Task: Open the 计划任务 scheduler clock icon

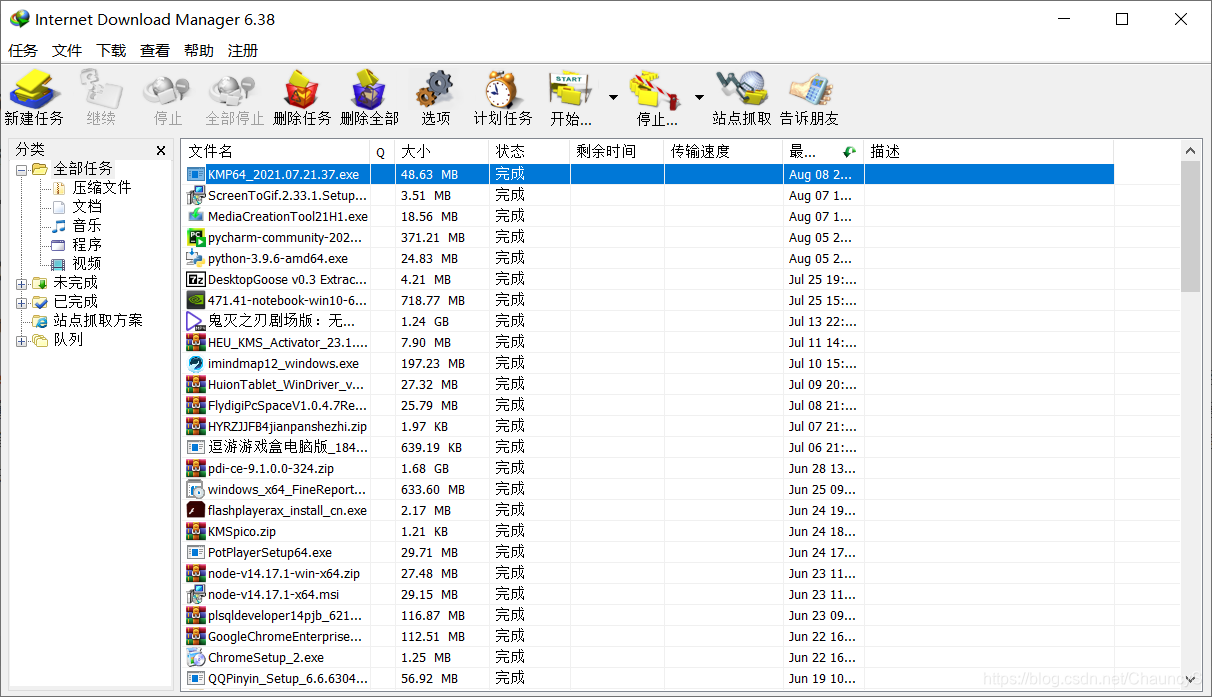Action: (x=503, y=89)
